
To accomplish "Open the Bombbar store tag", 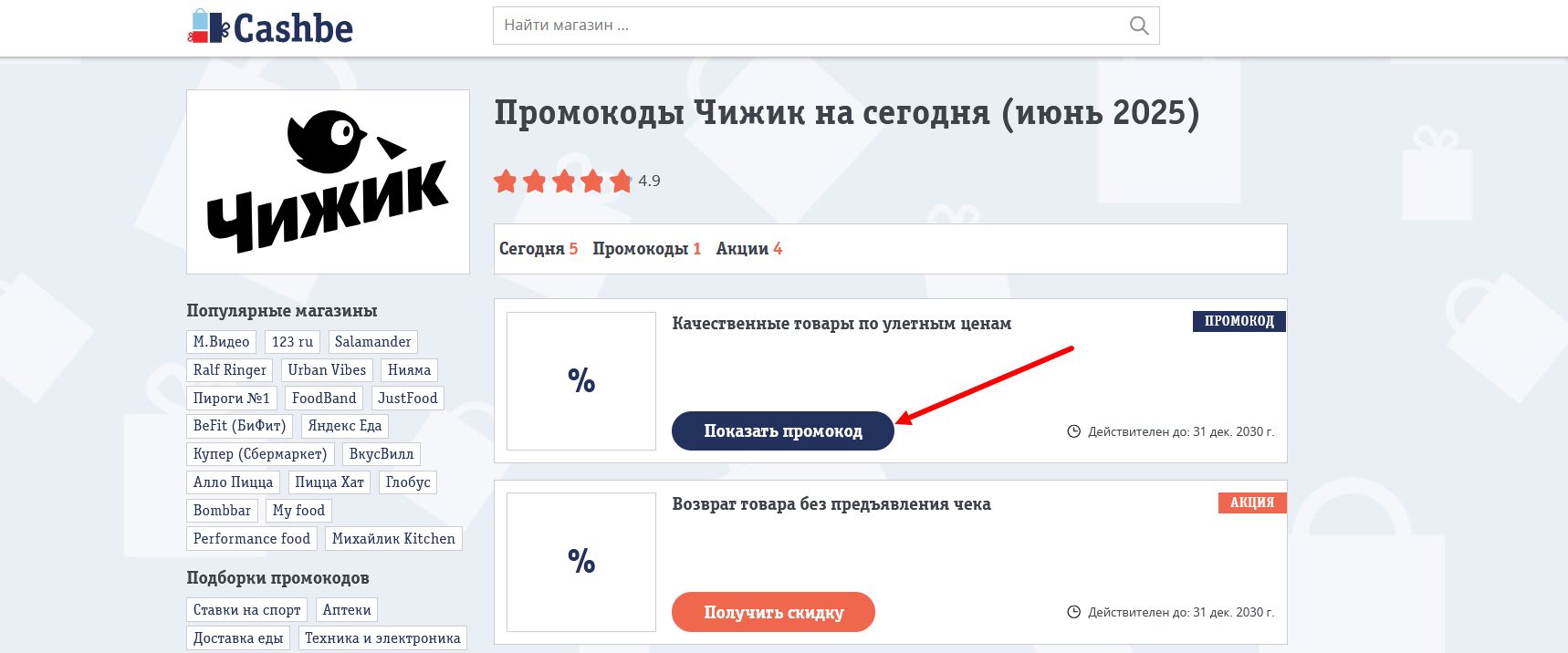I will point(223,511).
